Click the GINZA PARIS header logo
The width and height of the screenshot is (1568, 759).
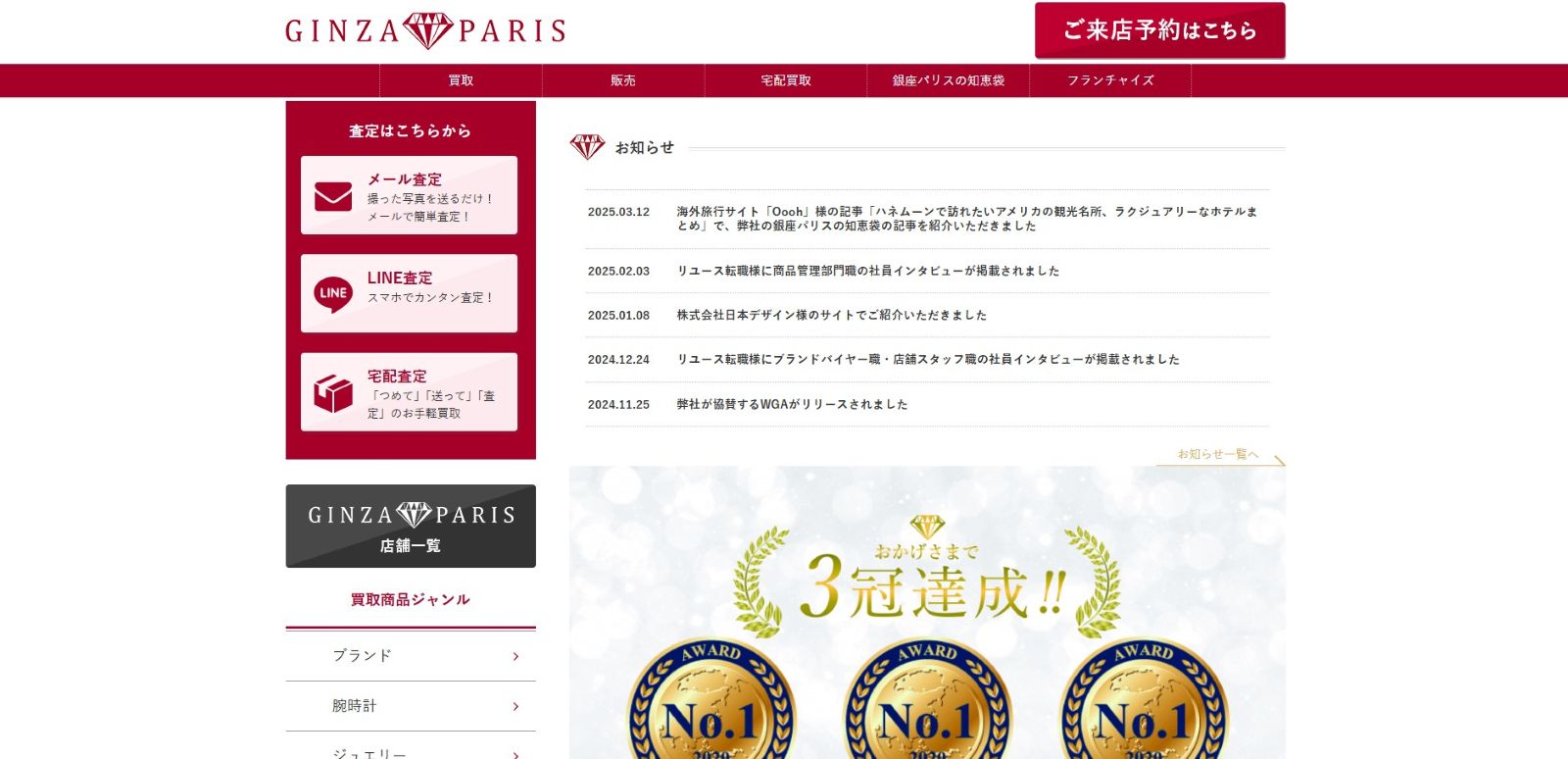click(x=425, y=31)
